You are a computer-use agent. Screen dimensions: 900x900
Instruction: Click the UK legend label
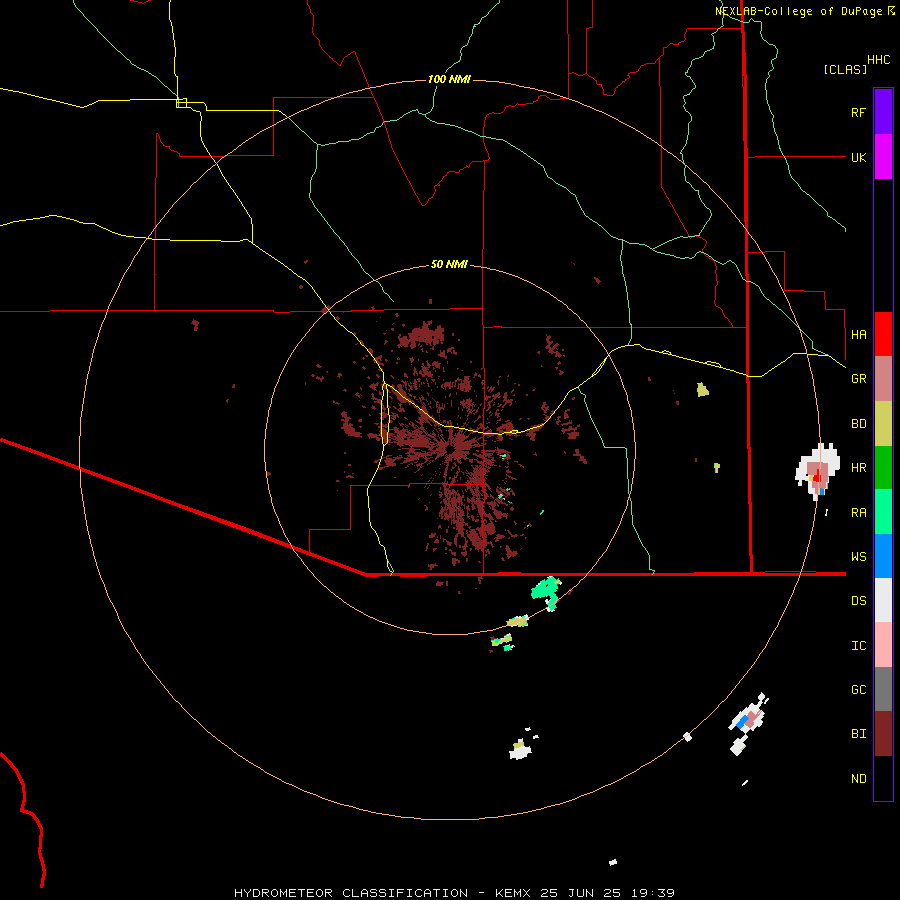coord(858,157)
